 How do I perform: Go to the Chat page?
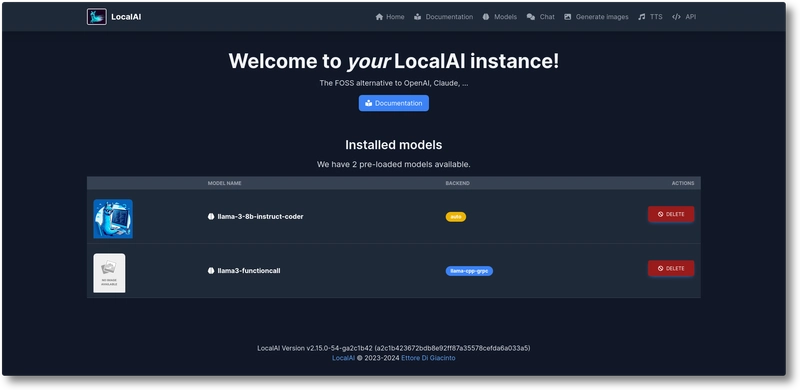[x=541, y=17]
